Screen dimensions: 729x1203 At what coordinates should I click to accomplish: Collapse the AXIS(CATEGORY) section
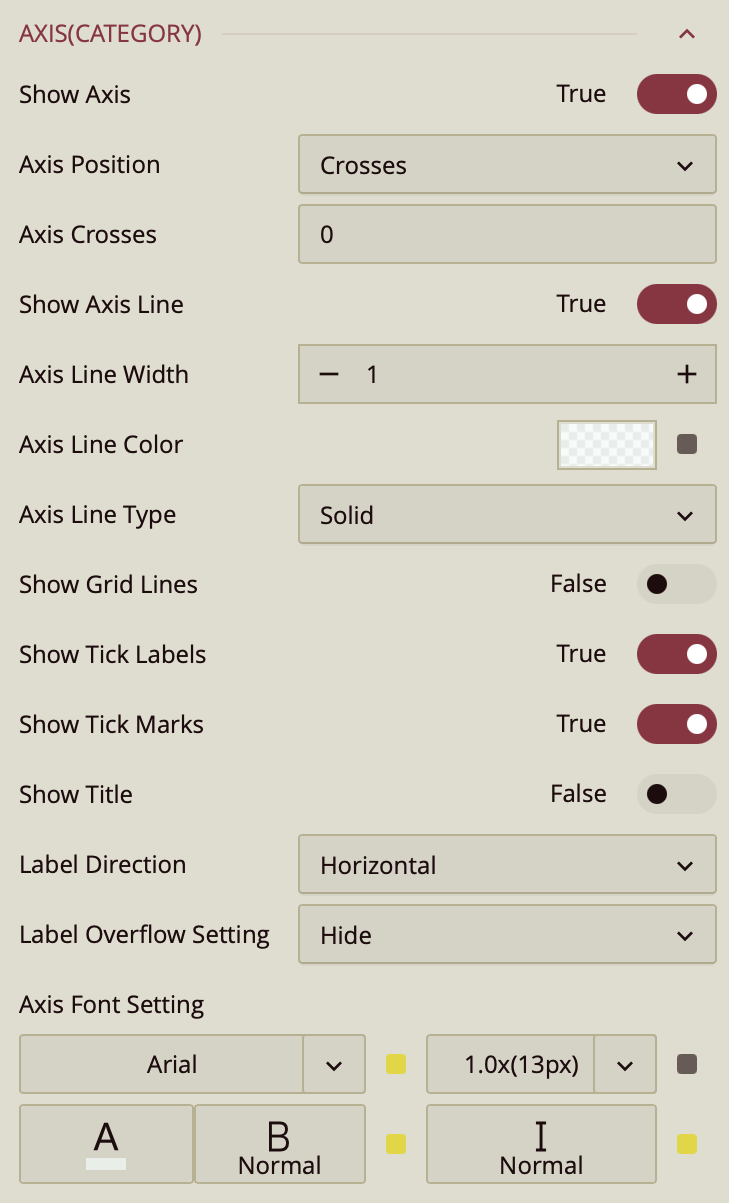coord(686,34)
